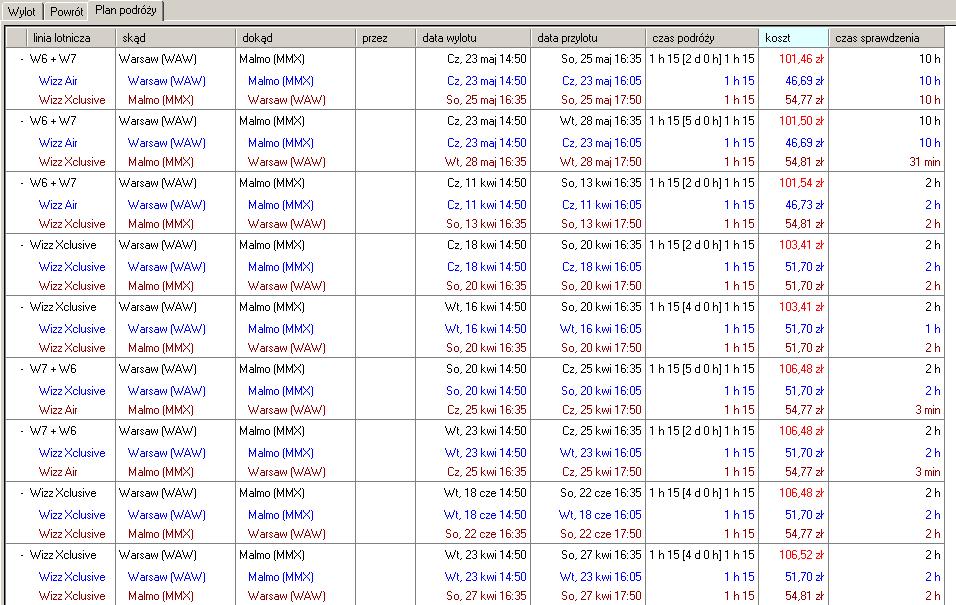
Task: Select departure cell So, 22 cze 16:35
Action: coord(485,534)
